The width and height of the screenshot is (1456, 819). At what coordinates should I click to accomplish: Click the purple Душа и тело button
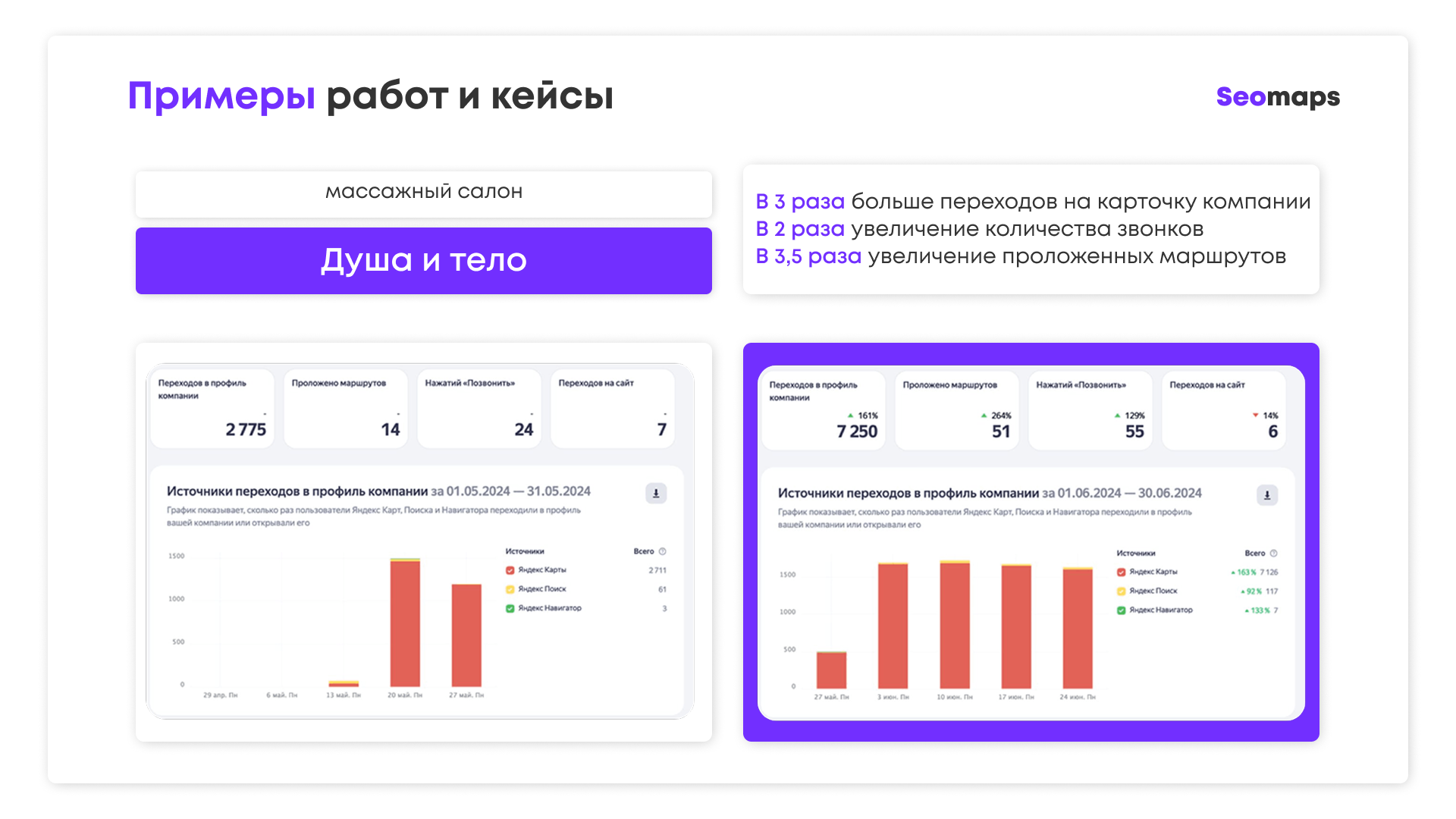424,261
